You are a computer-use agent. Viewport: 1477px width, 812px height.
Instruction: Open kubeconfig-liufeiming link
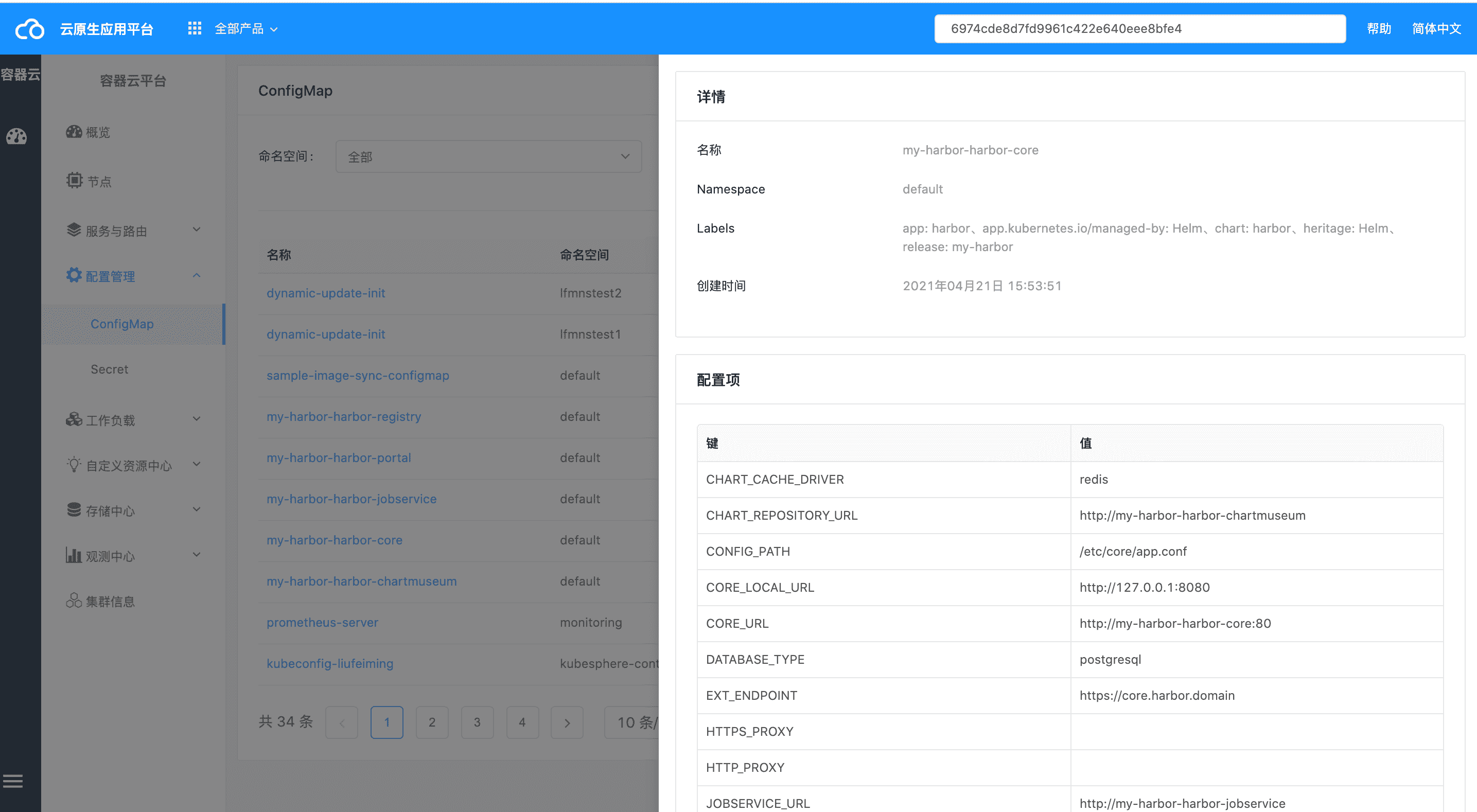330,664
